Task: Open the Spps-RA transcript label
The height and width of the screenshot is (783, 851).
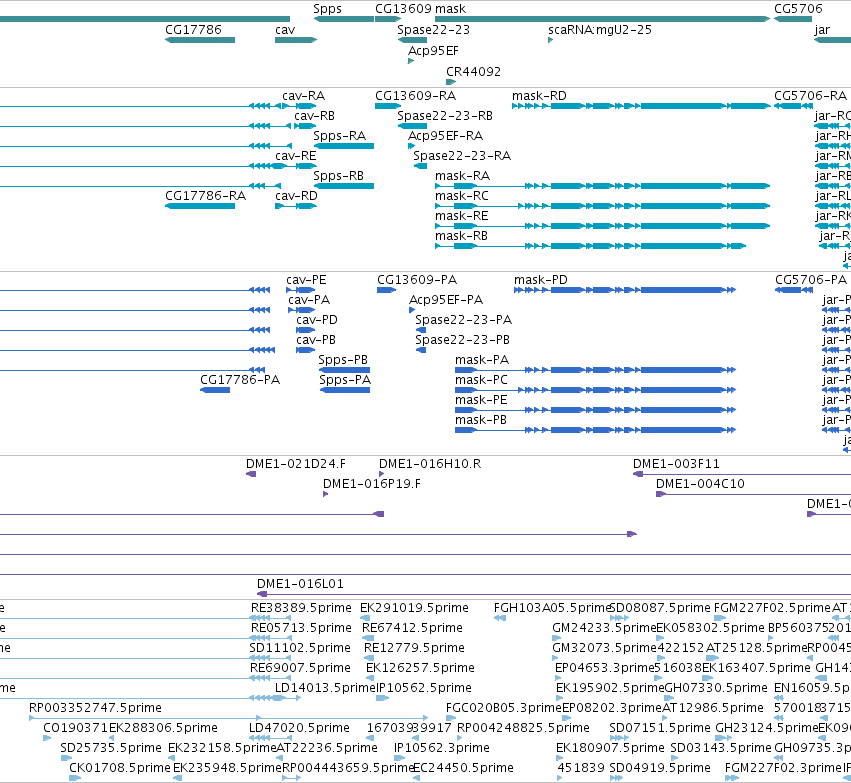Action: (x=339, y=136)
